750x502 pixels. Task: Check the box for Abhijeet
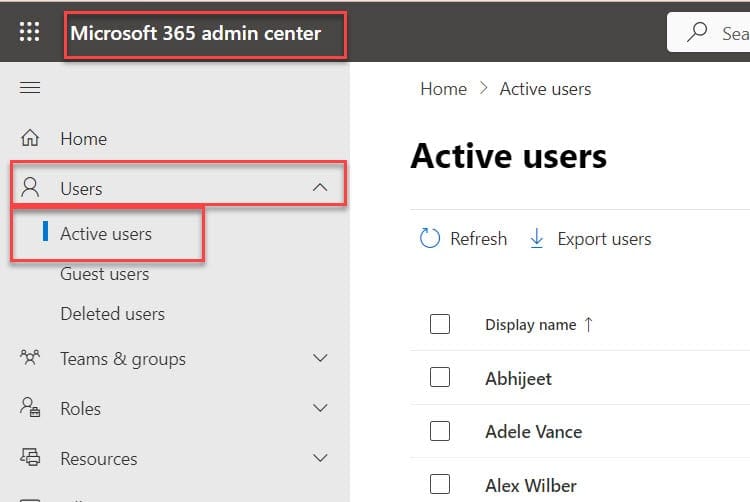pos(440,377)
